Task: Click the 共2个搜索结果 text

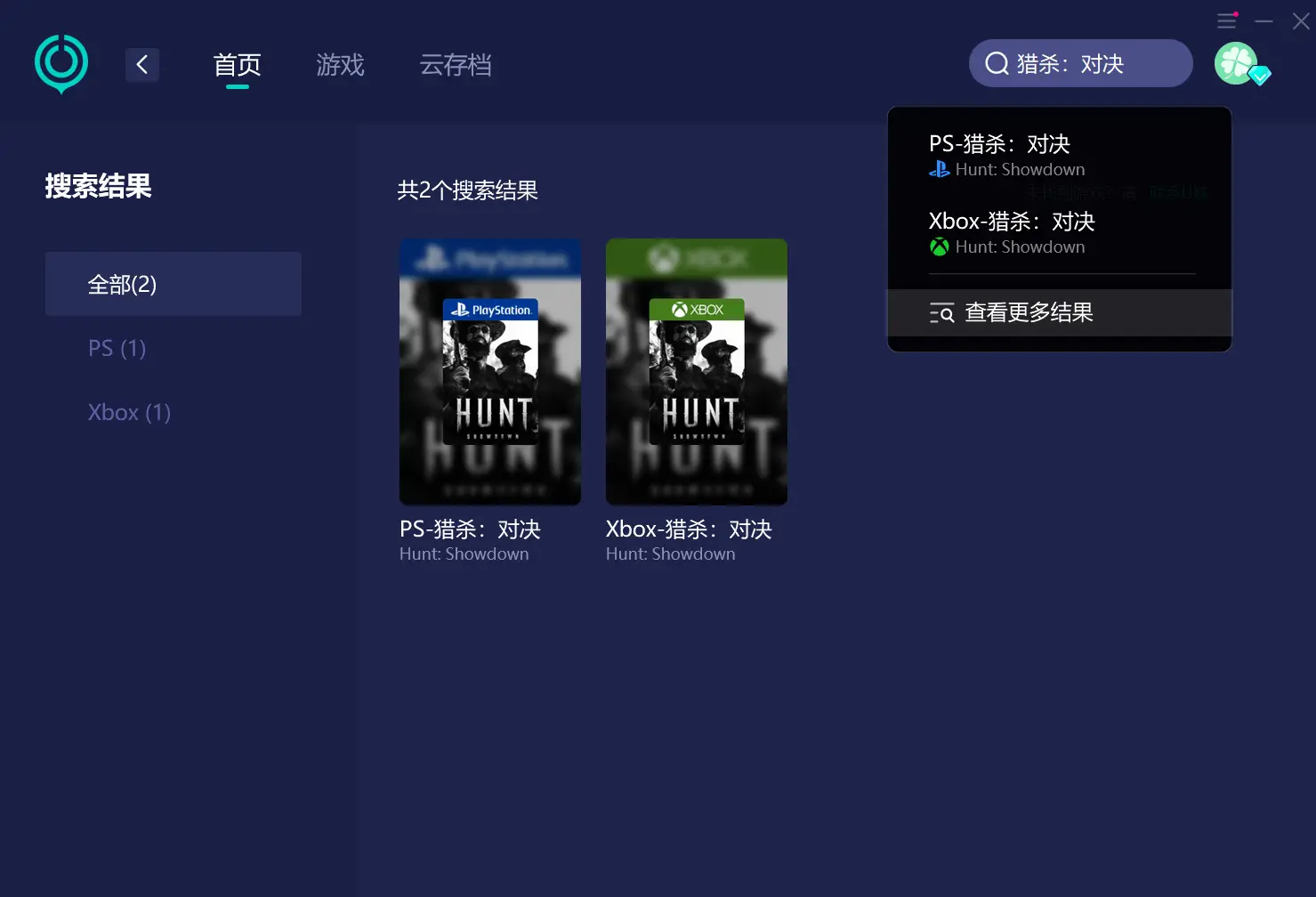Action: (x=467, y=190)
